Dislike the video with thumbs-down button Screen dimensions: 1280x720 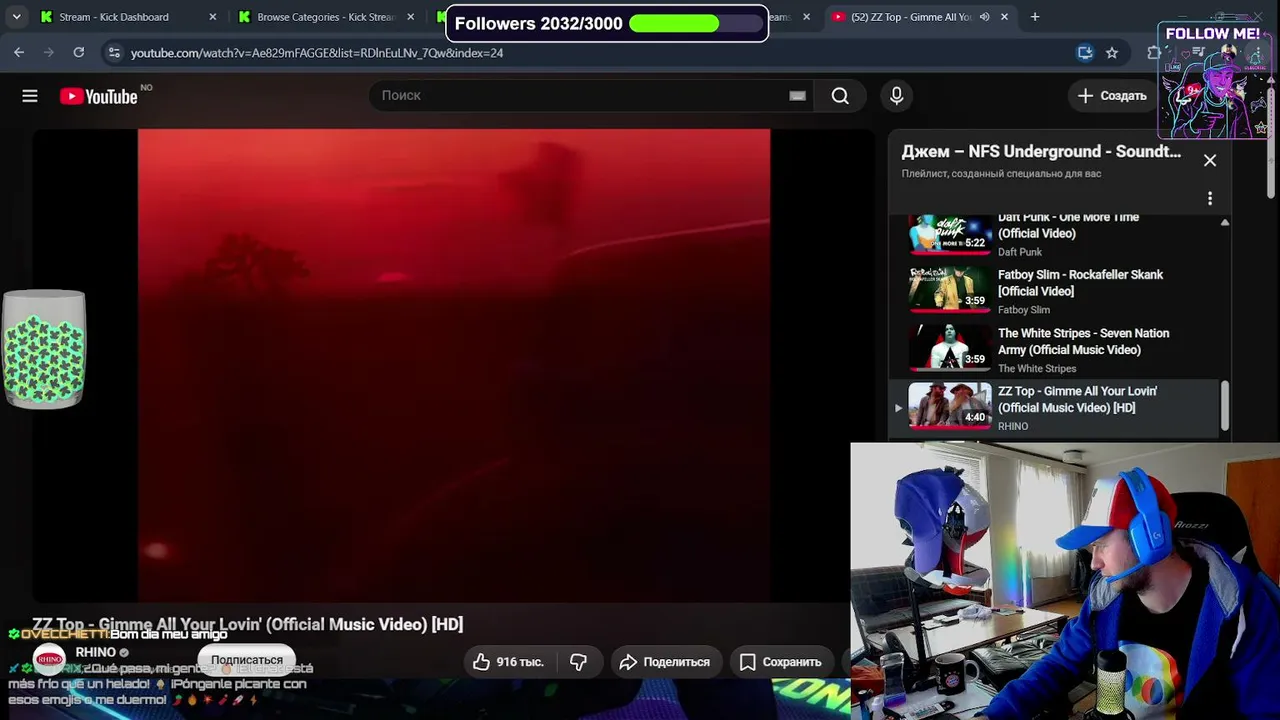(578, 662)
